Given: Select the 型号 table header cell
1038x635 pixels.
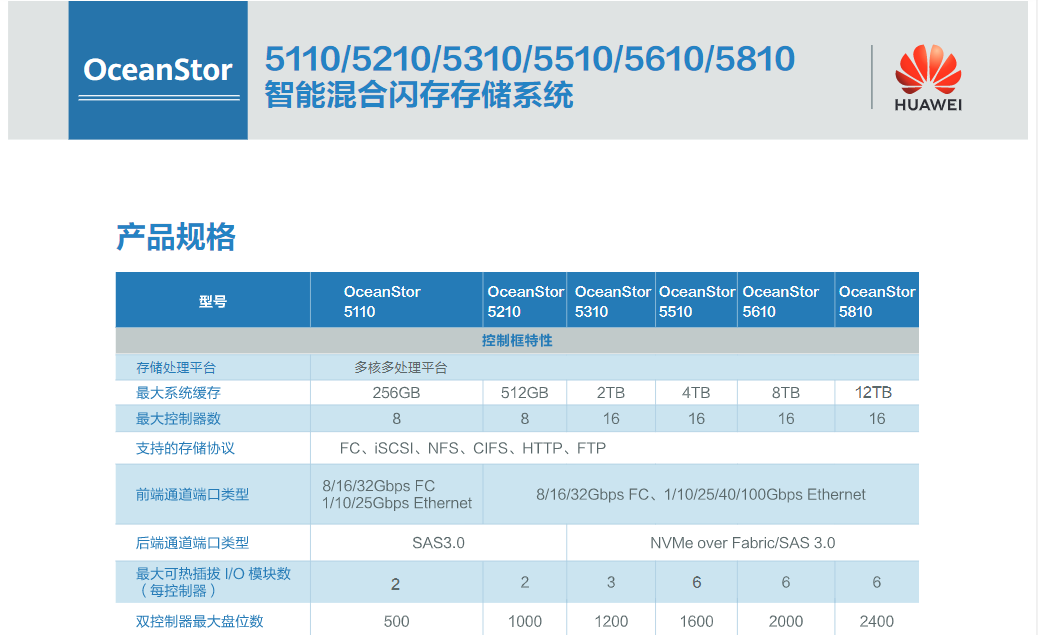Looking at the screenshot, I should click(212, 301).
